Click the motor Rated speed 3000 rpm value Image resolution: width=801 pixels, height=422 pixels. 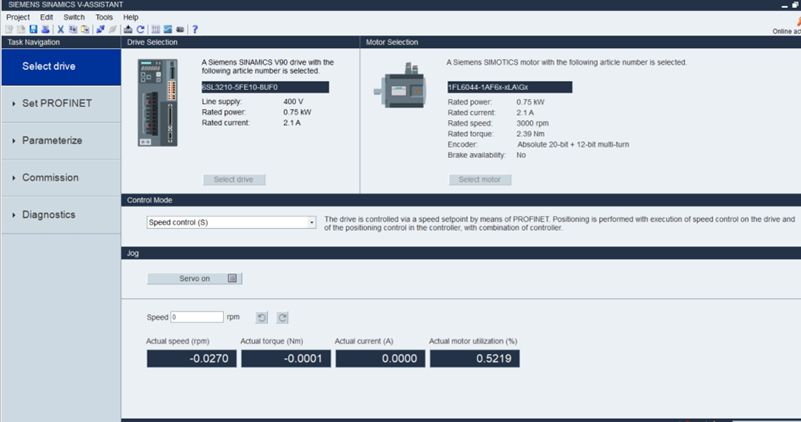click(x=532, y=123)
